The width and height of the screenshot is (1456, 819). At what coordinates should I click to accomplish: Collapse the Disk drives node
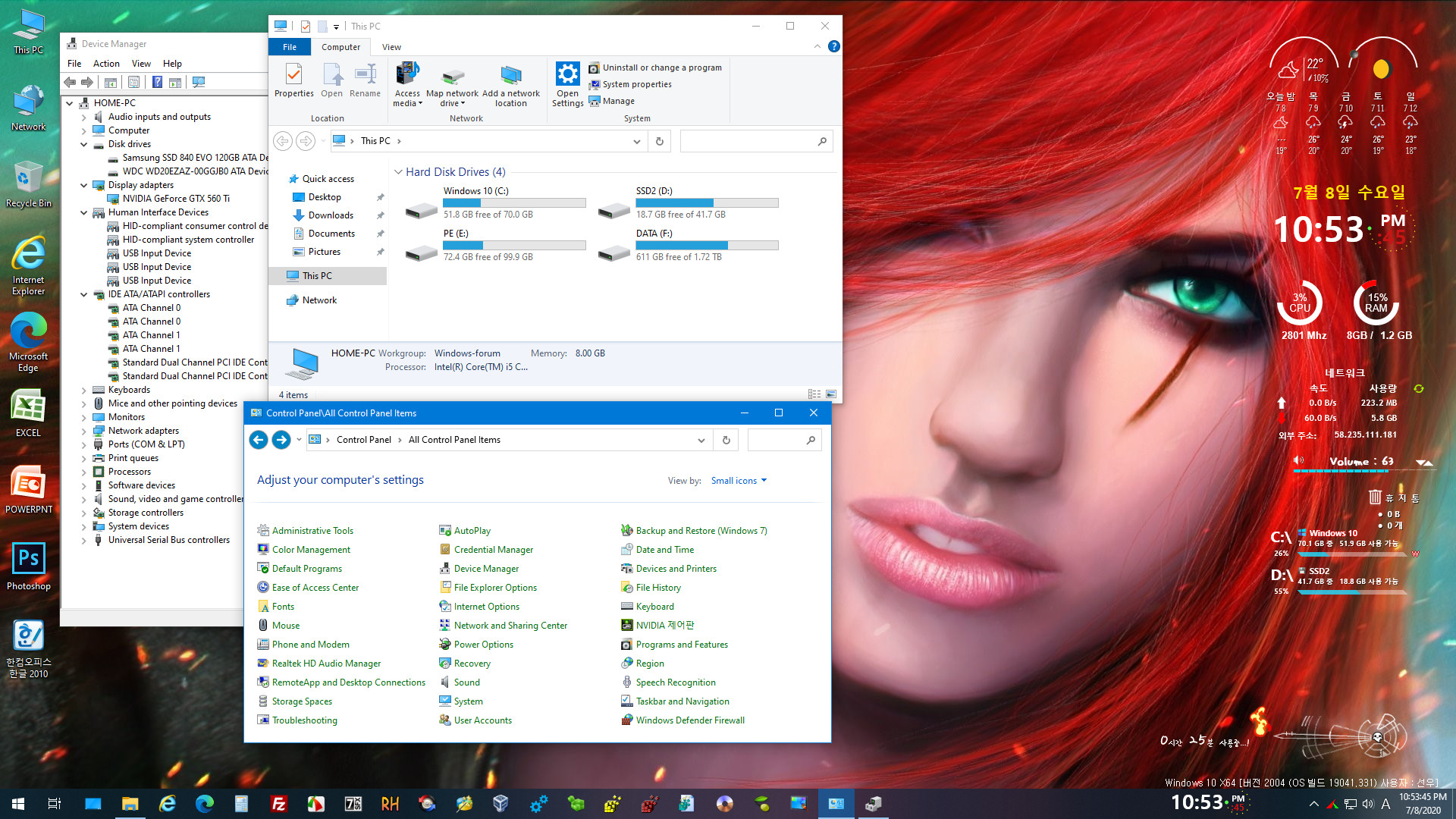[x=83, y=144]
